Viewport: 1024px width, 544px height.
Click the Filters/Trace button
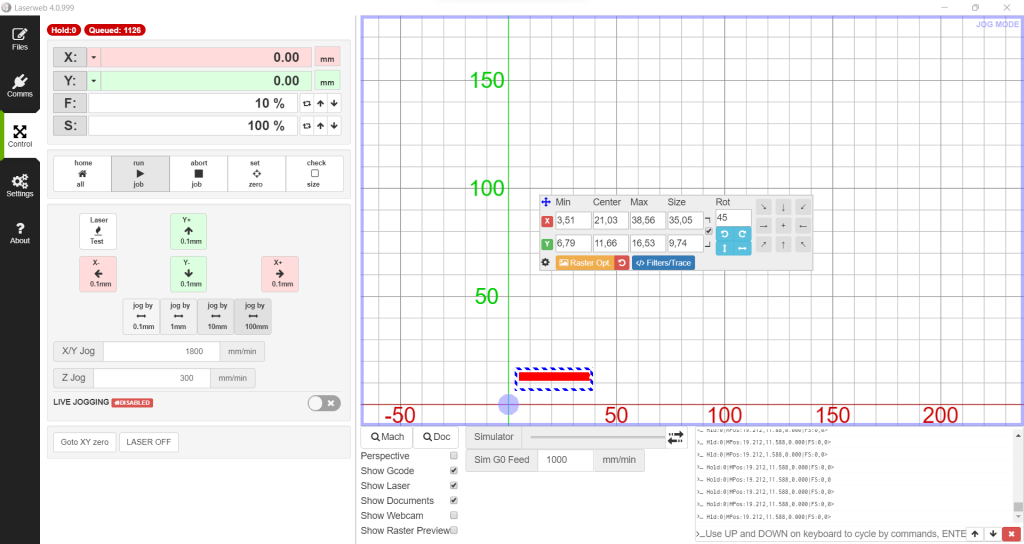(663, 263)
